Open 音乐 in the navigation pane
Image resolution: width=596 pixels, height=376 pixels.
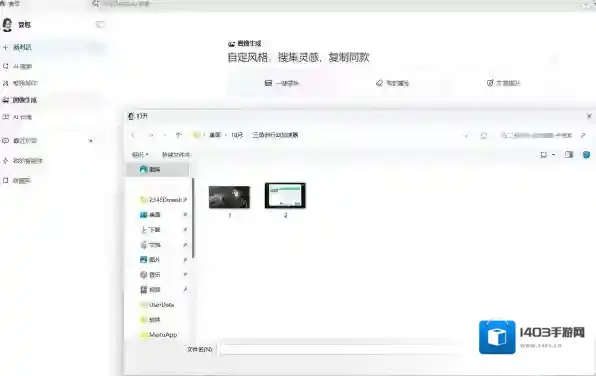(x=150, y=274)
